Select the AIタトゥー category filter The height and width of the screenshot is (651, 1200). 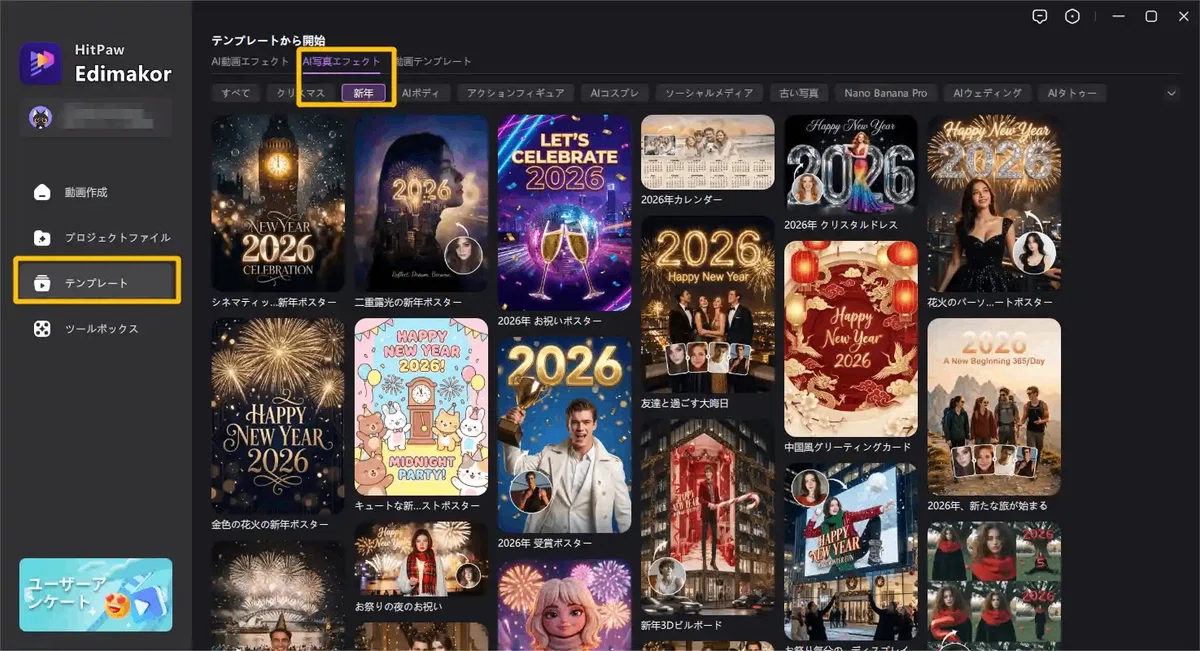(1072, 93)
